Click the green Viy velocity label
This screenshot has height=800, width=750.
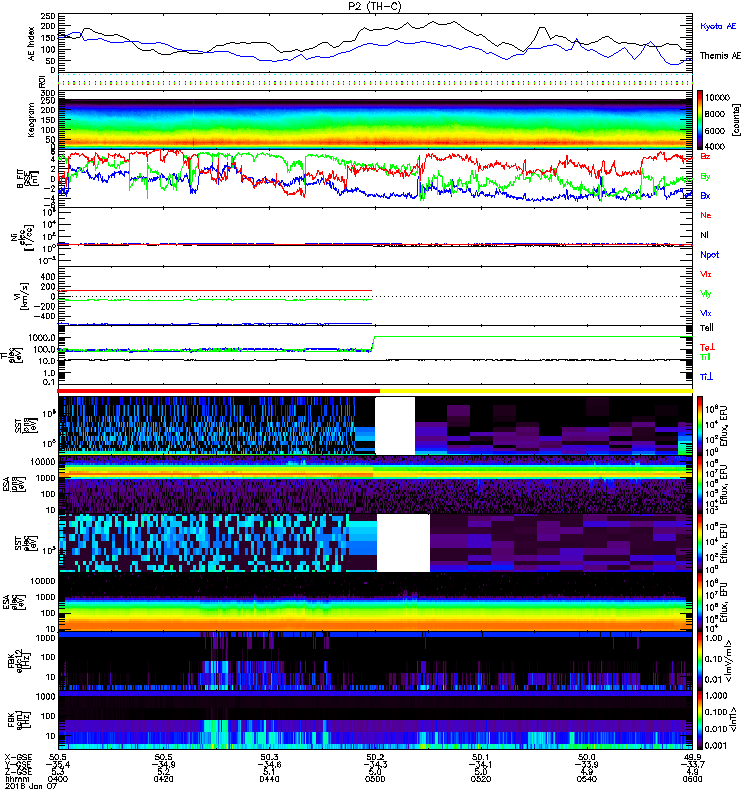(705, 294)
